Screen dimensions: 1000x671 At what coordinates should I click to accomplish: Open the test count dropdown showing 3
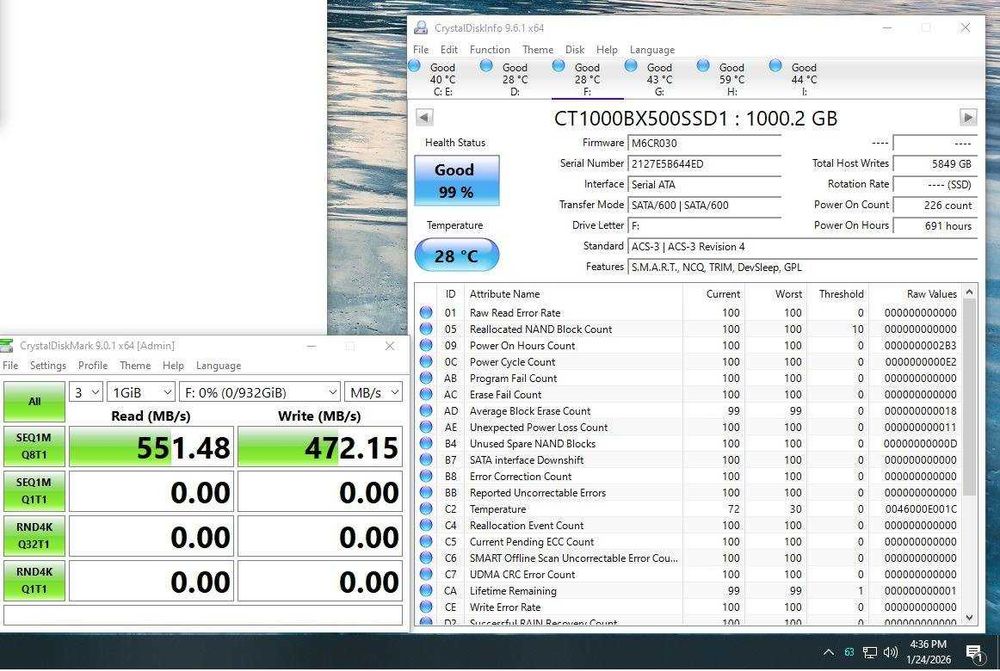85,392
